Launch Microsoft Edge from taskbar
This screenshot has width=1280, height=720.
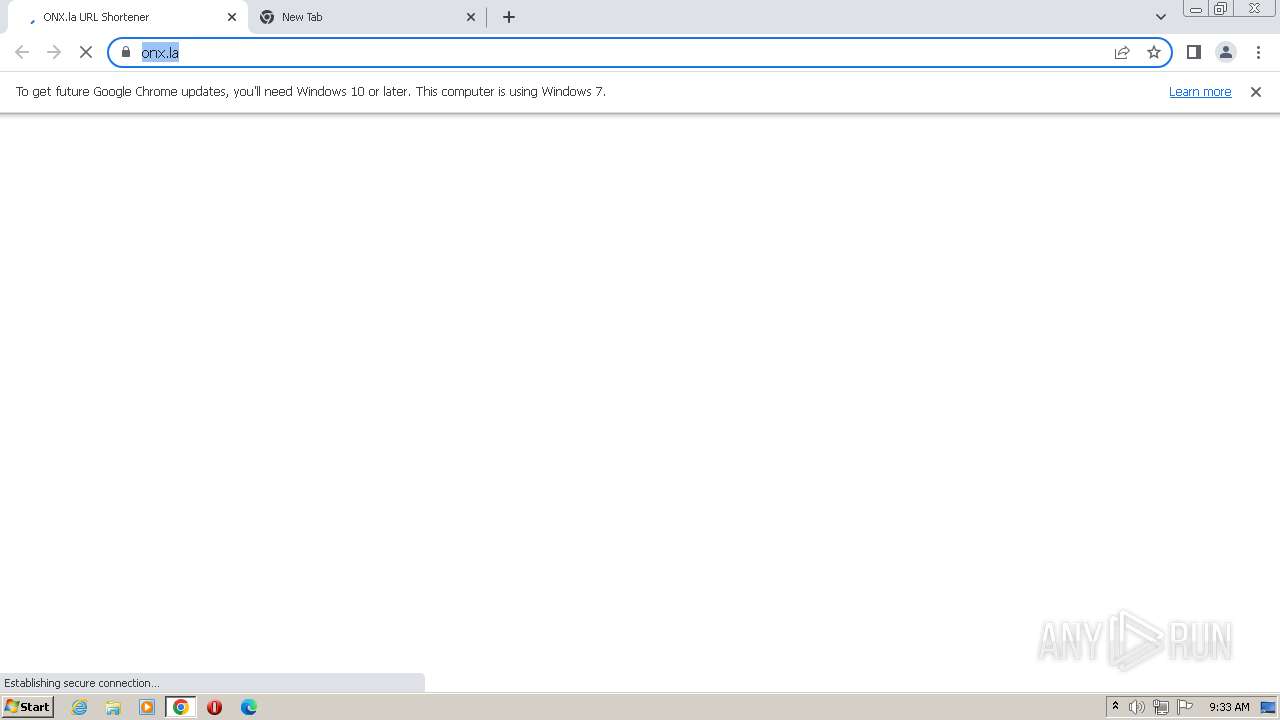249,707
